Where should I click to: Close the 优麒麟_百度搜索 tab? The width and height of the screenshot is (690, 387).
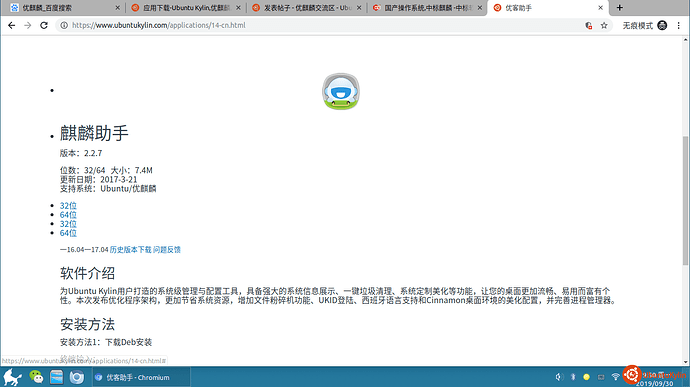[117, 8]
